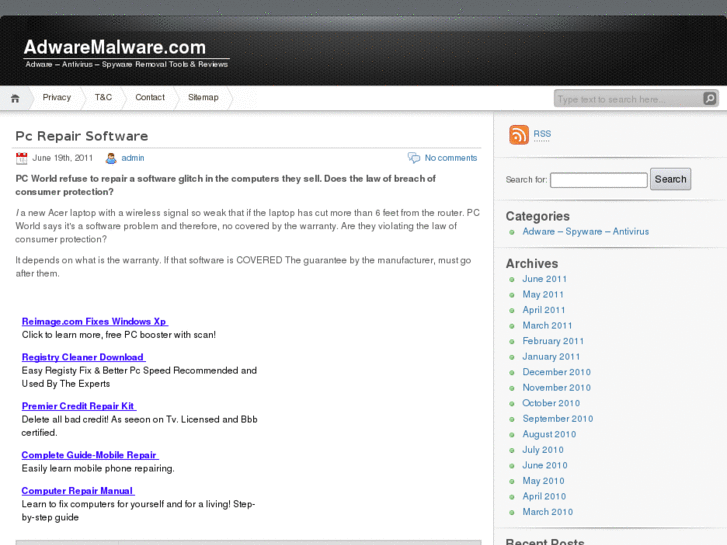Open the Premier Credit Repair Kit ad
Image resolution: width=727 pixels, height=545 pixels.
tap(79, 406)
